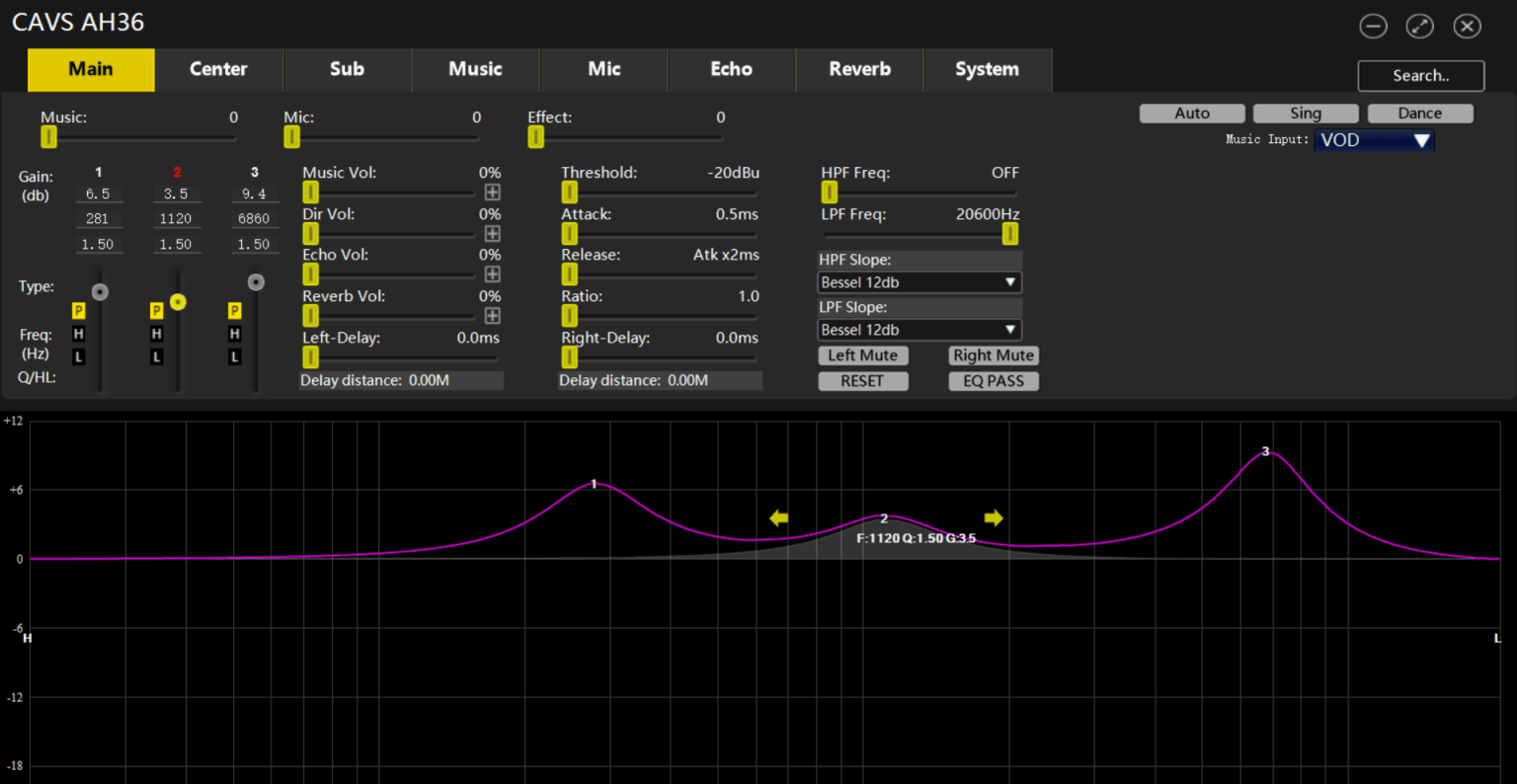Image resolution: width=1517 pixels, height=784 pixels.
Task: Open the LPF Slope dropdown
Action: [919, 330]
